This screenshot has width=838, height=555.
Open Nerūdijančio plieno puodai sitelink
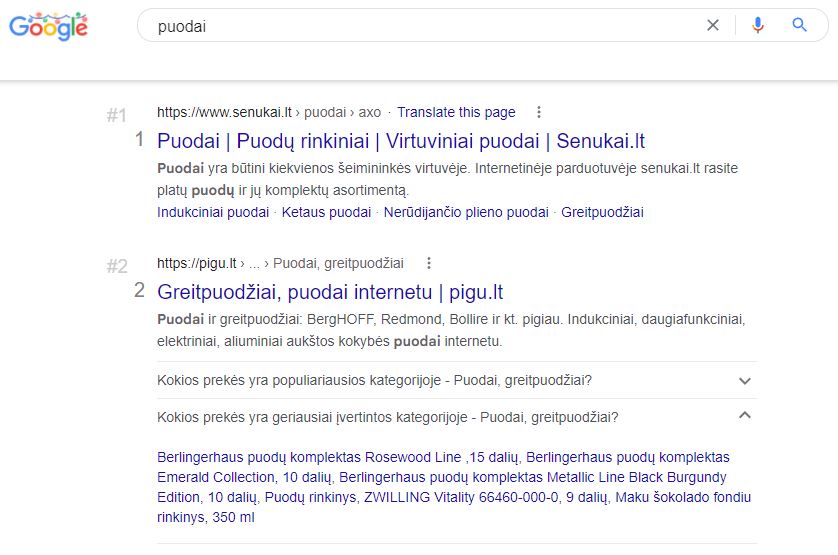466,212
